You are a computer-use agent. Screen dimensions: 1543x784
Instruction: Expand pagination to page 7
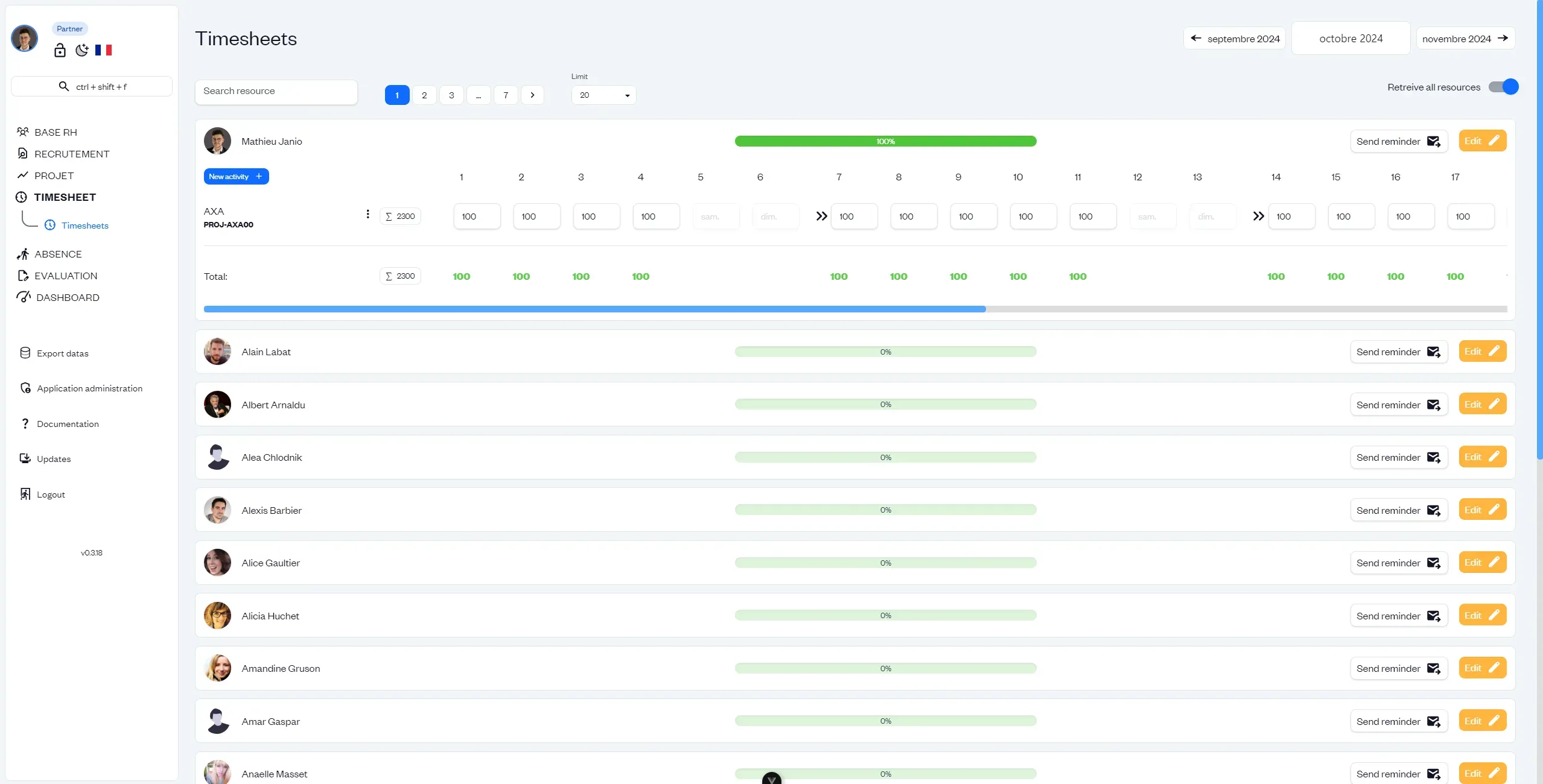point(506,94)
